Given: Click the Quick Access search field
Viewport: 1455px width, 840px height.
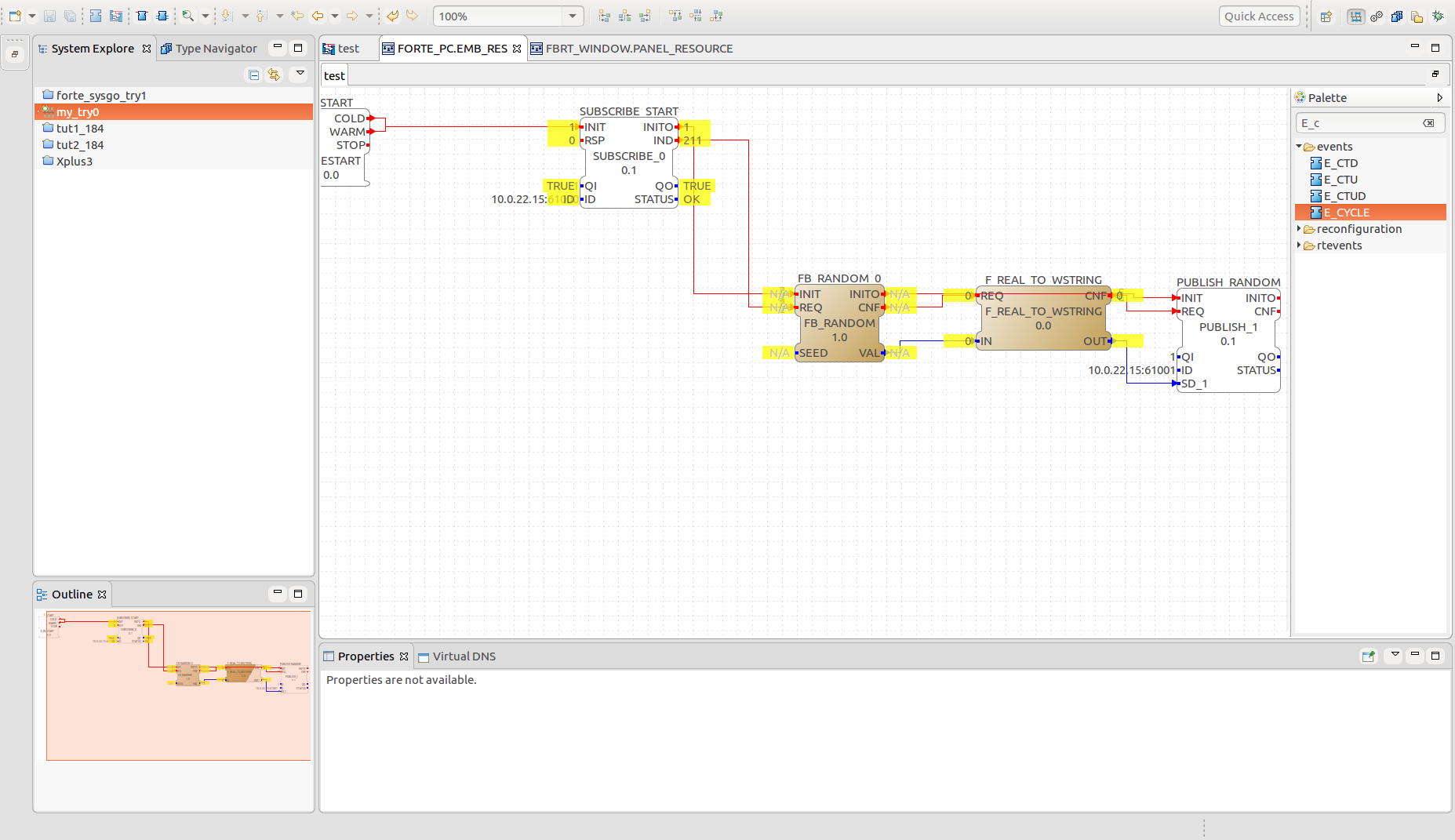Looking at the screenshot, I should [1259, 16].
